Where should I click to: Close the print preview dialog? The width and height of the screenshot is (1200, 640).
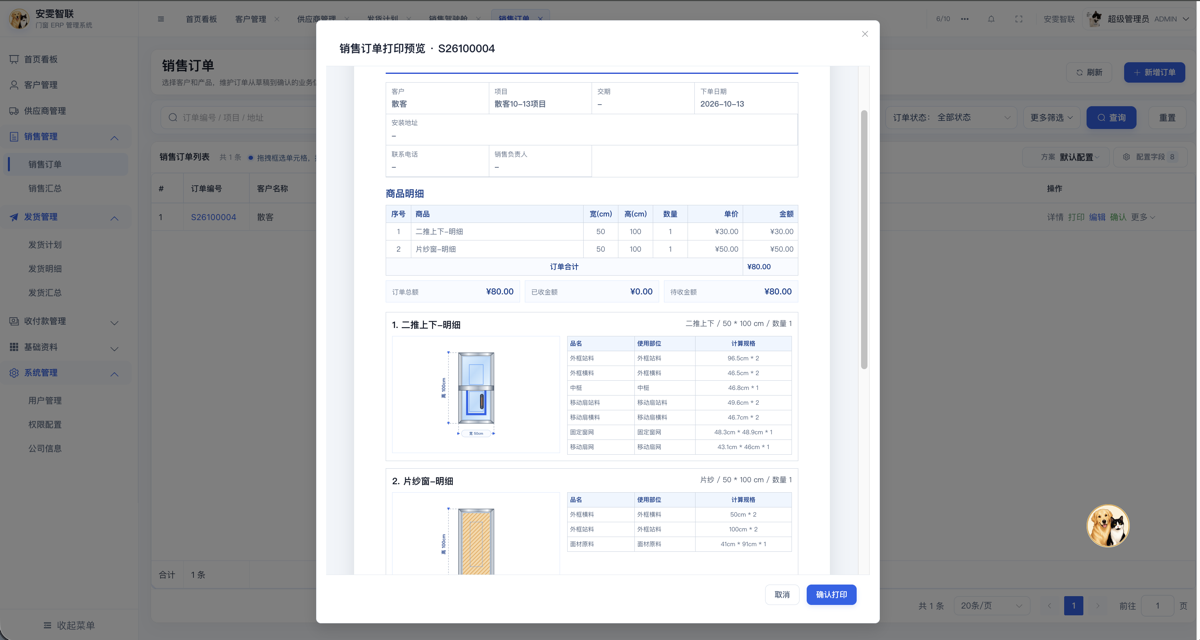(865, 34)
